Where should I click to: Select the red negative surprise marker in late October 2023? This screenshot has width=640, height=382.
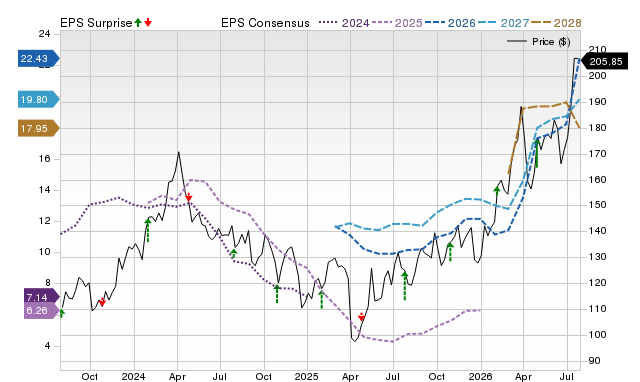(x=102, y=302)
